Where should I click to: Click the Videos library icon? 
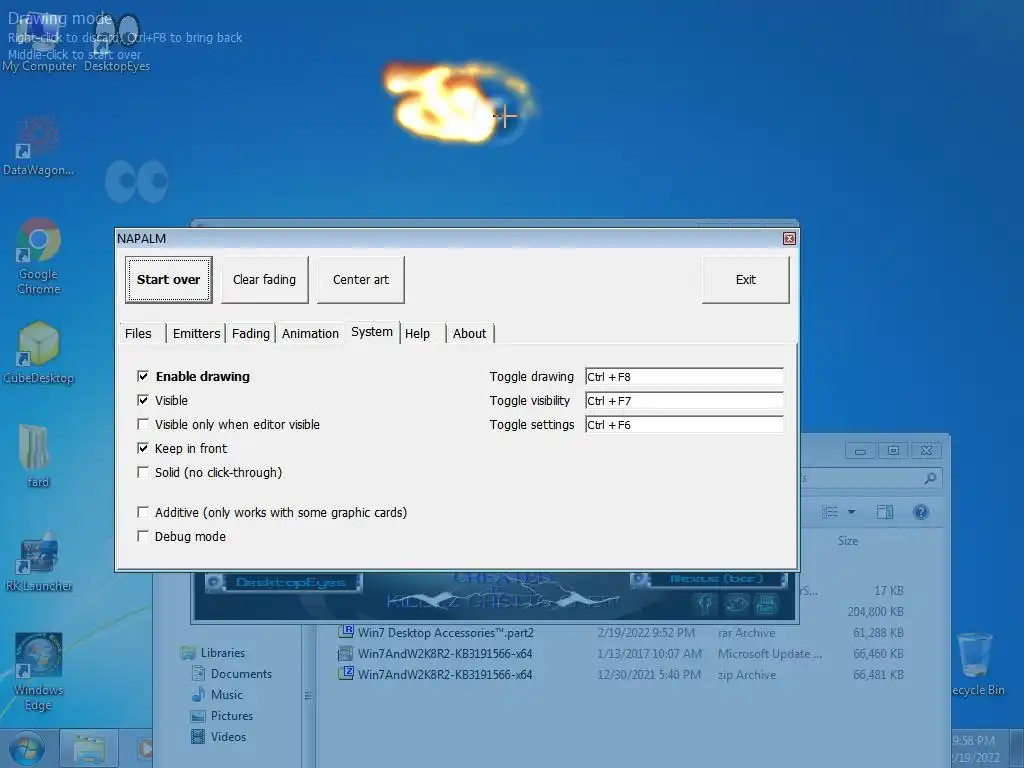tap(199, 737)
